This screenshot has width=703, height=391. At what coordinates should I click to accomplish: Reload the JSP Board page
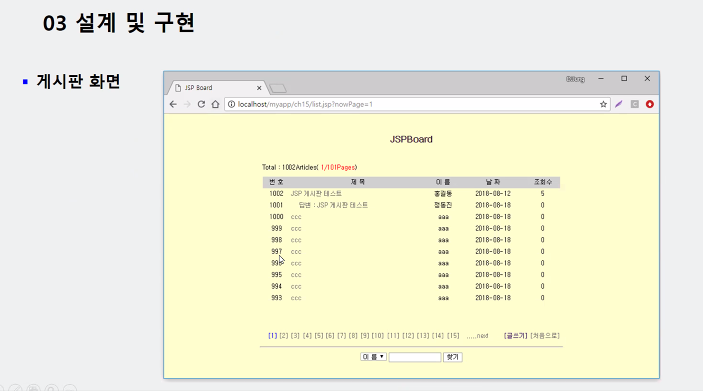coord(201,104)
